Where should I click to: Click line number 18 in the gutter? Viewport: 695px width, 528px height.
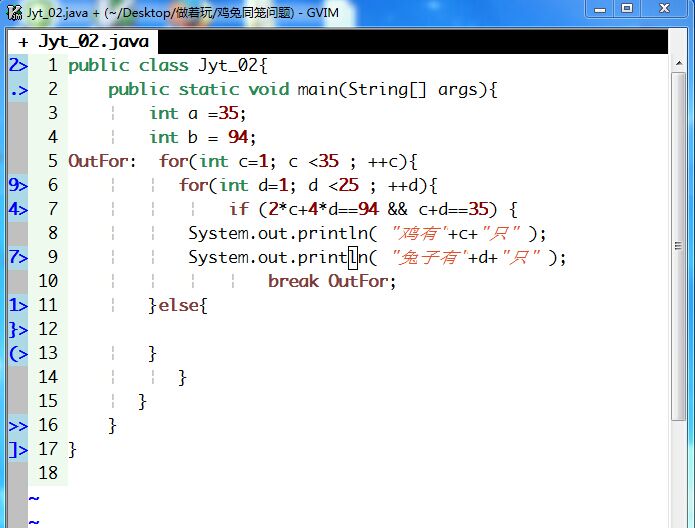click(x=48, y=473)
